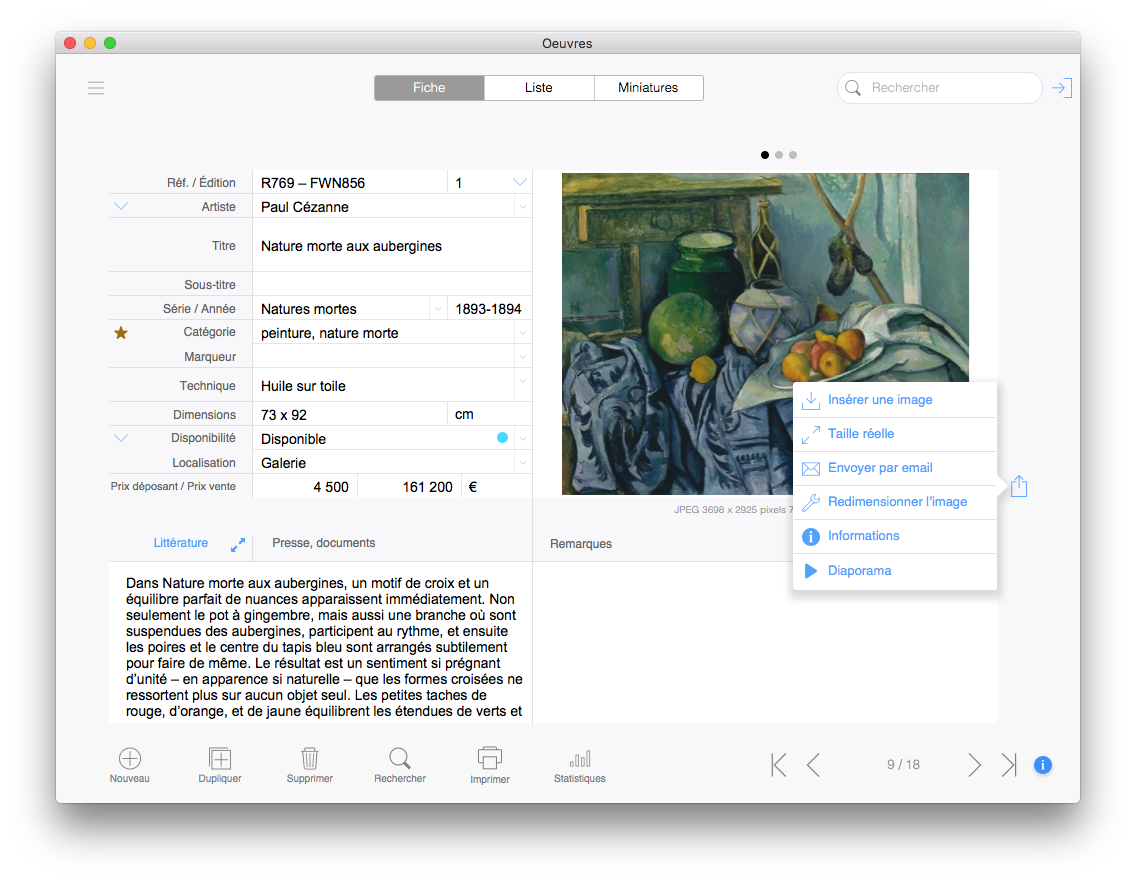Switch to Liste view
The image size is (1136, 883).
(x=539, y=88)
